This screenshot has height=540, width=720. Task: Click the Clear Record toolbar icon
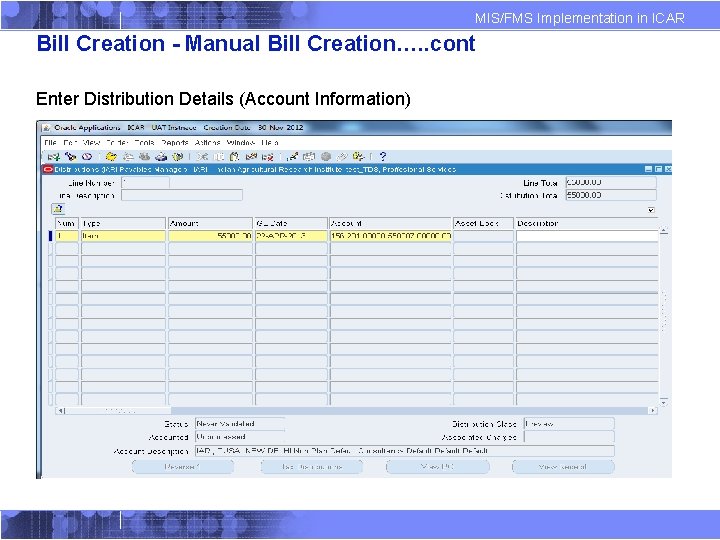coord(251,157)
